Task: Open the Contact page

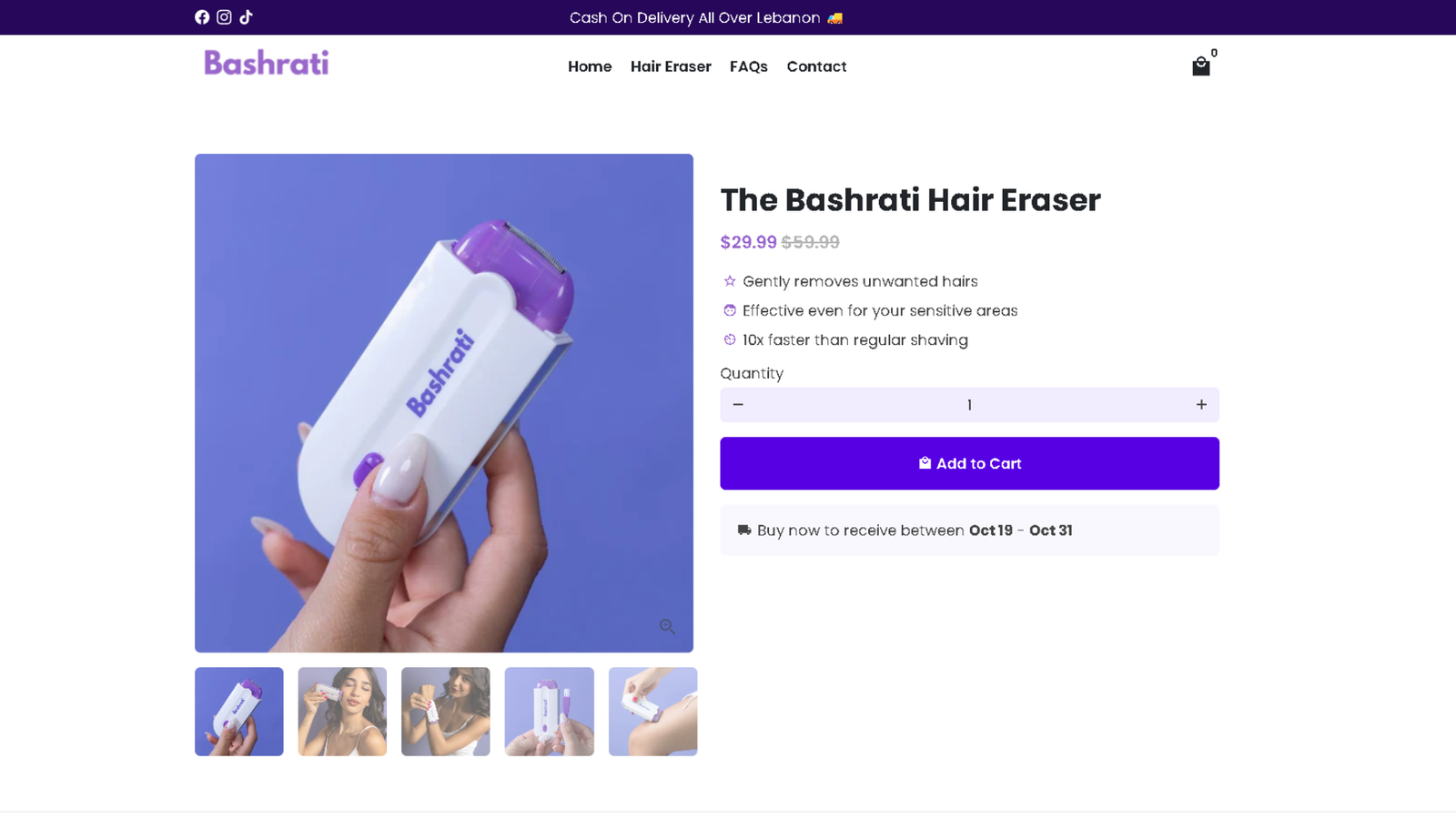Action: pos(816,66)
